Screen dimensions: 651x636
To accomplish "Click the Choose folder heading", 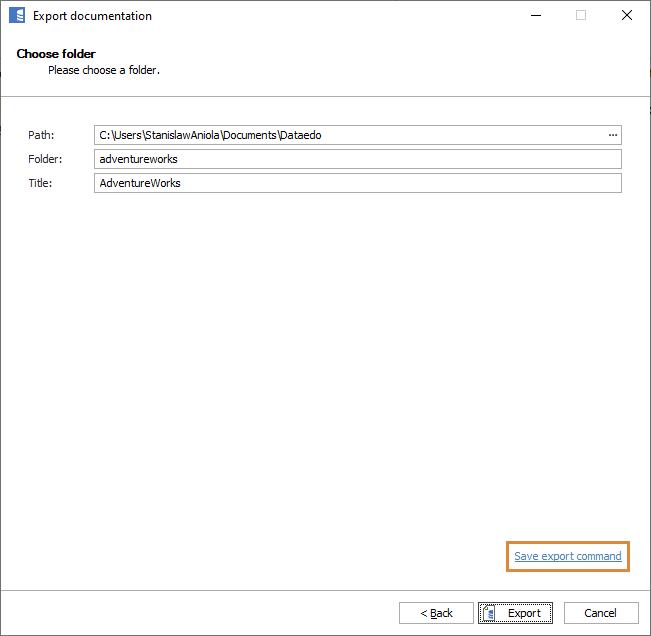I will pyautogui.click(x=56, y=54).
